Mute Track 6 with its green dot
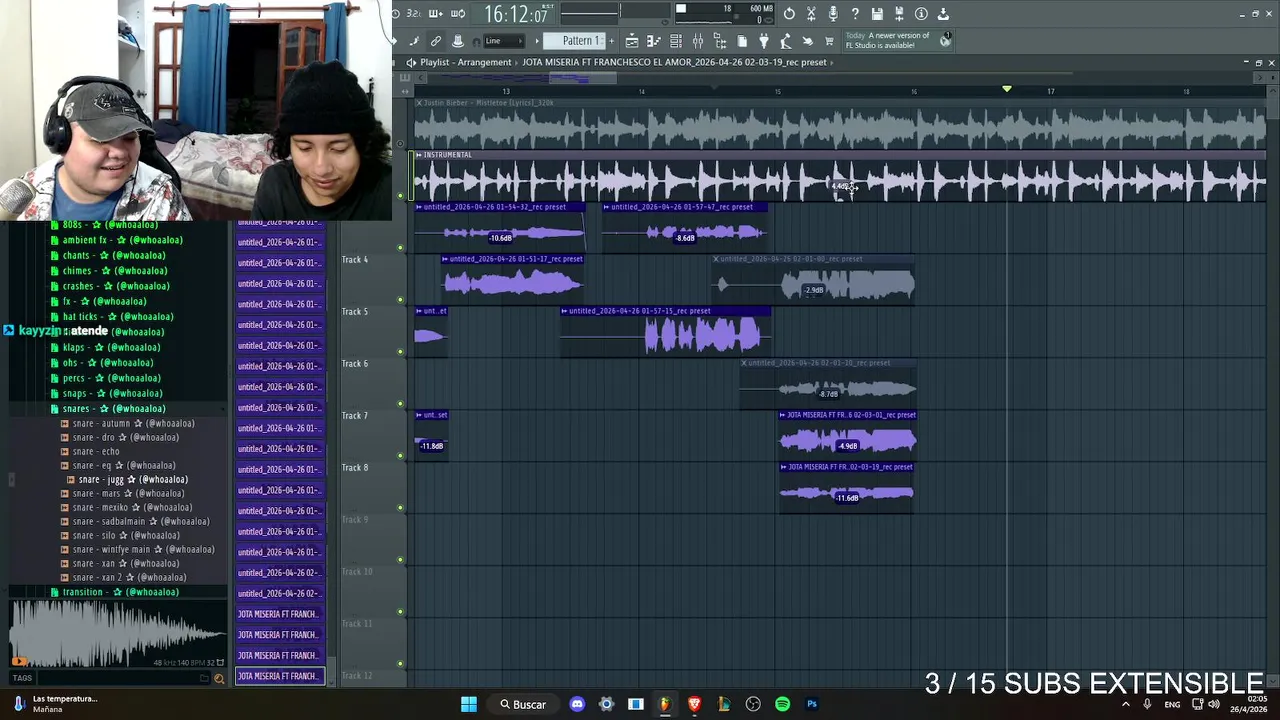1280x720 pixels. (x=401, y=403)
